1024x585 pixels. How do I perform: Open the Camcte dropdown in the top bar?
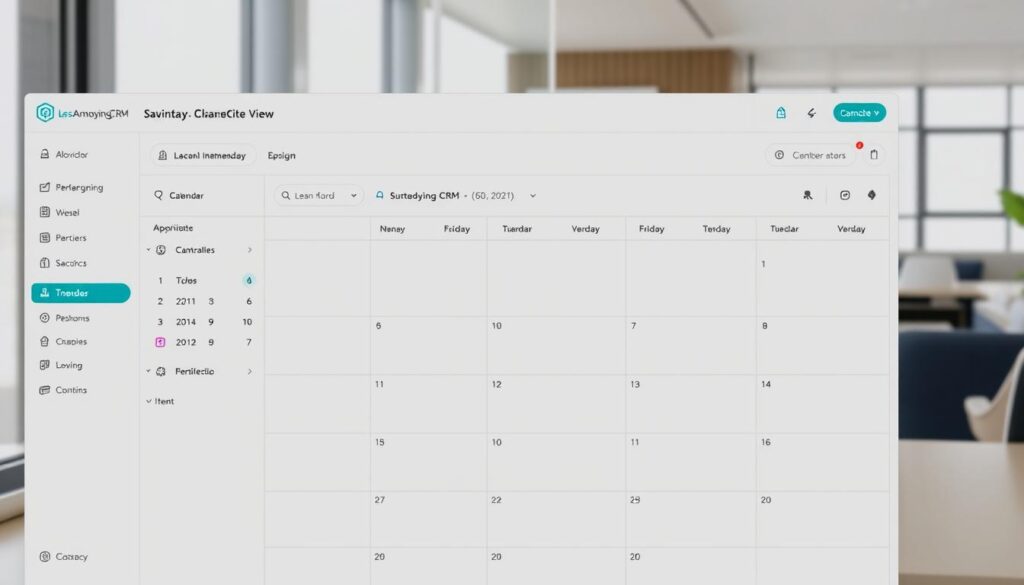tap(859, 113)
